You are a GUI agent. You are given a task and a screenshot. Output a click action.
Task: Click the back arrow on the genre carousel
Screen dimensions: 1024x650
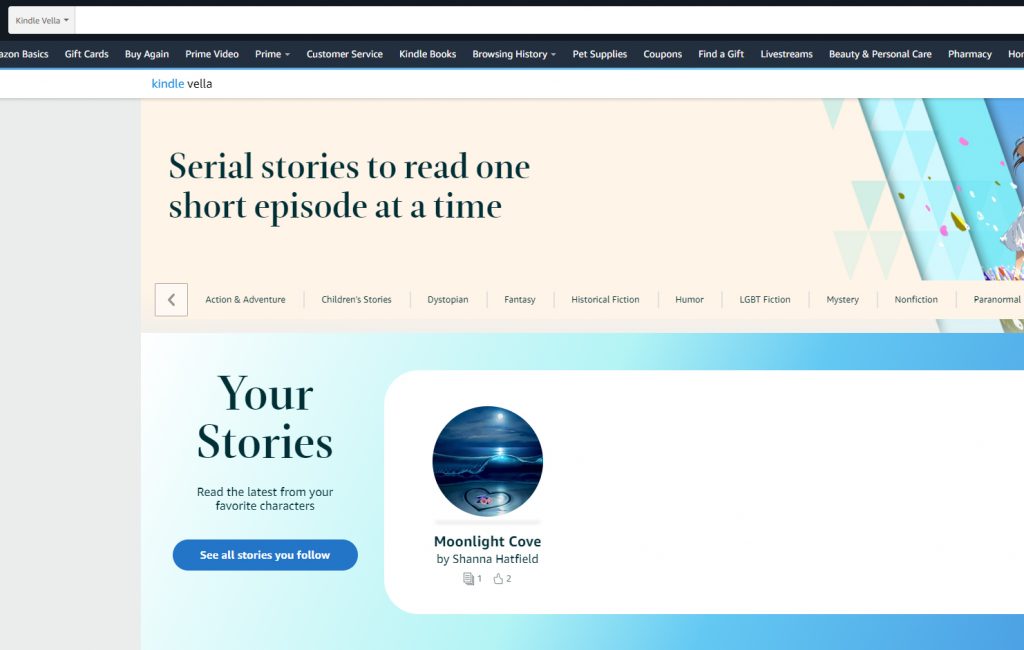(171, 299)
